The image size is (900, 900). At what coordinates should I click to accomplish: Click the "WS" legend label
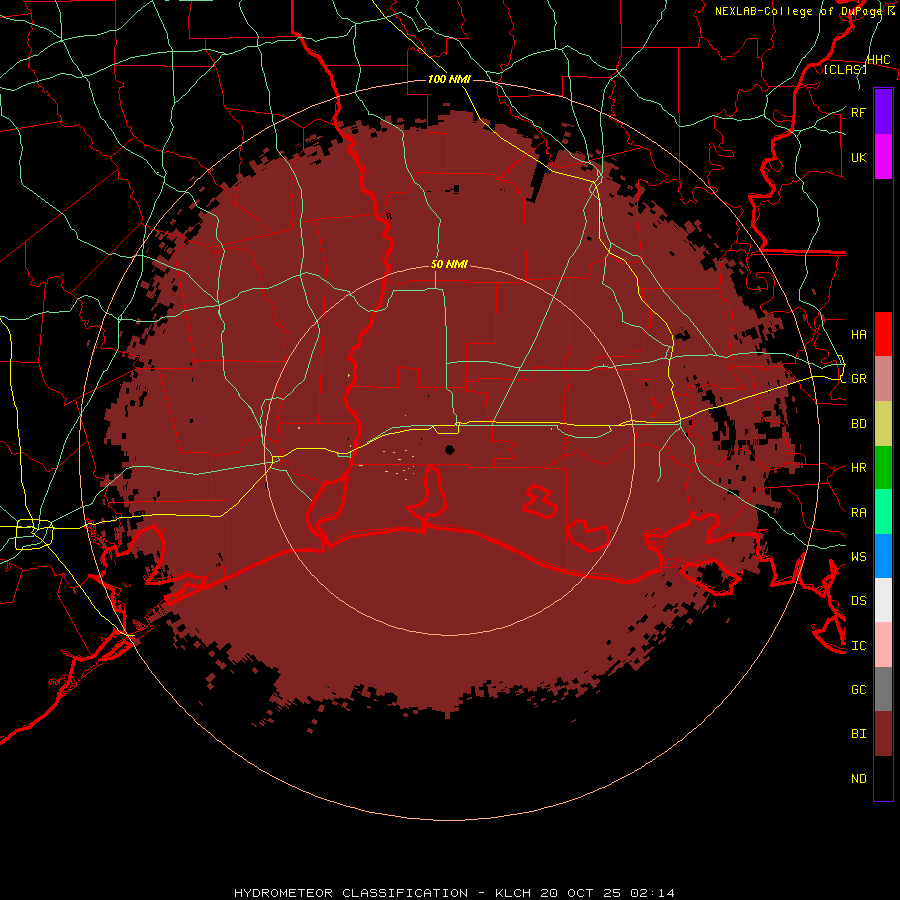pos(858,556)
